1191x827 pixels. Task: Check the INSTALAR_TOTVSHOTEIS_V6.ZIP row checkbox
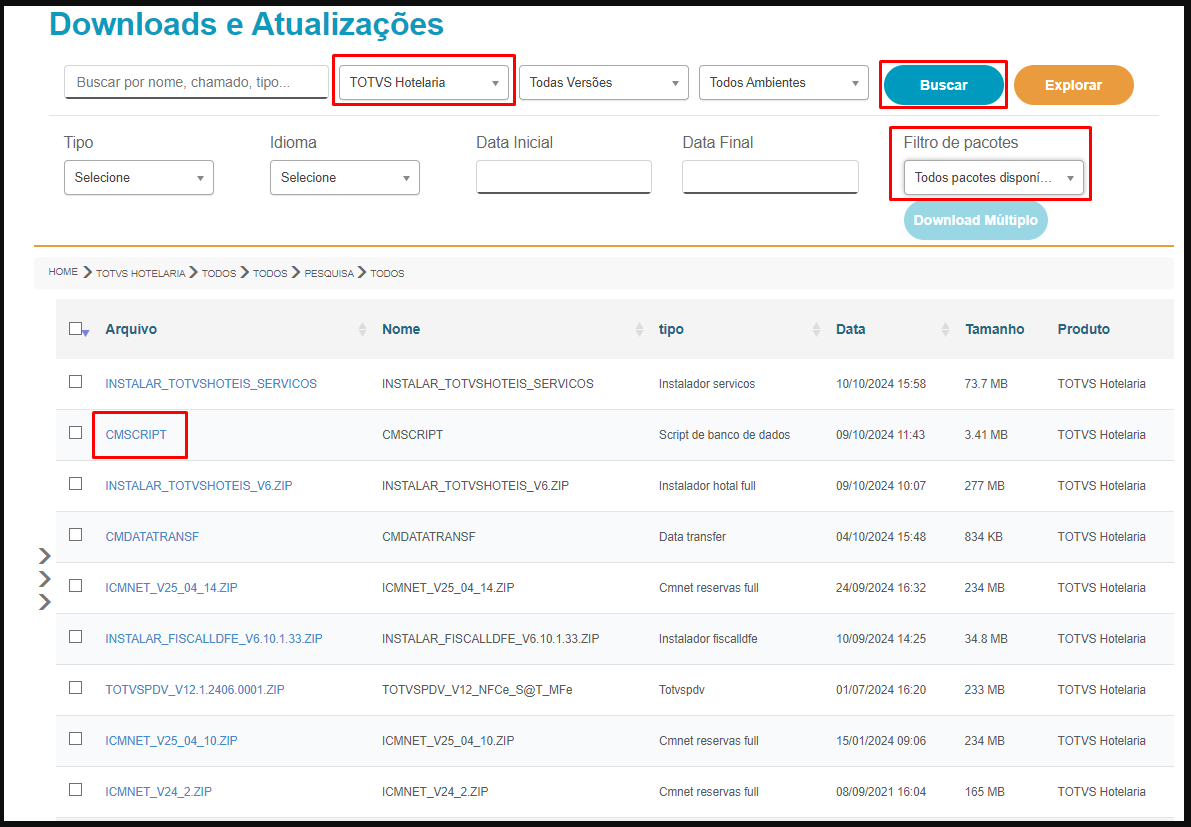[75, 483]
